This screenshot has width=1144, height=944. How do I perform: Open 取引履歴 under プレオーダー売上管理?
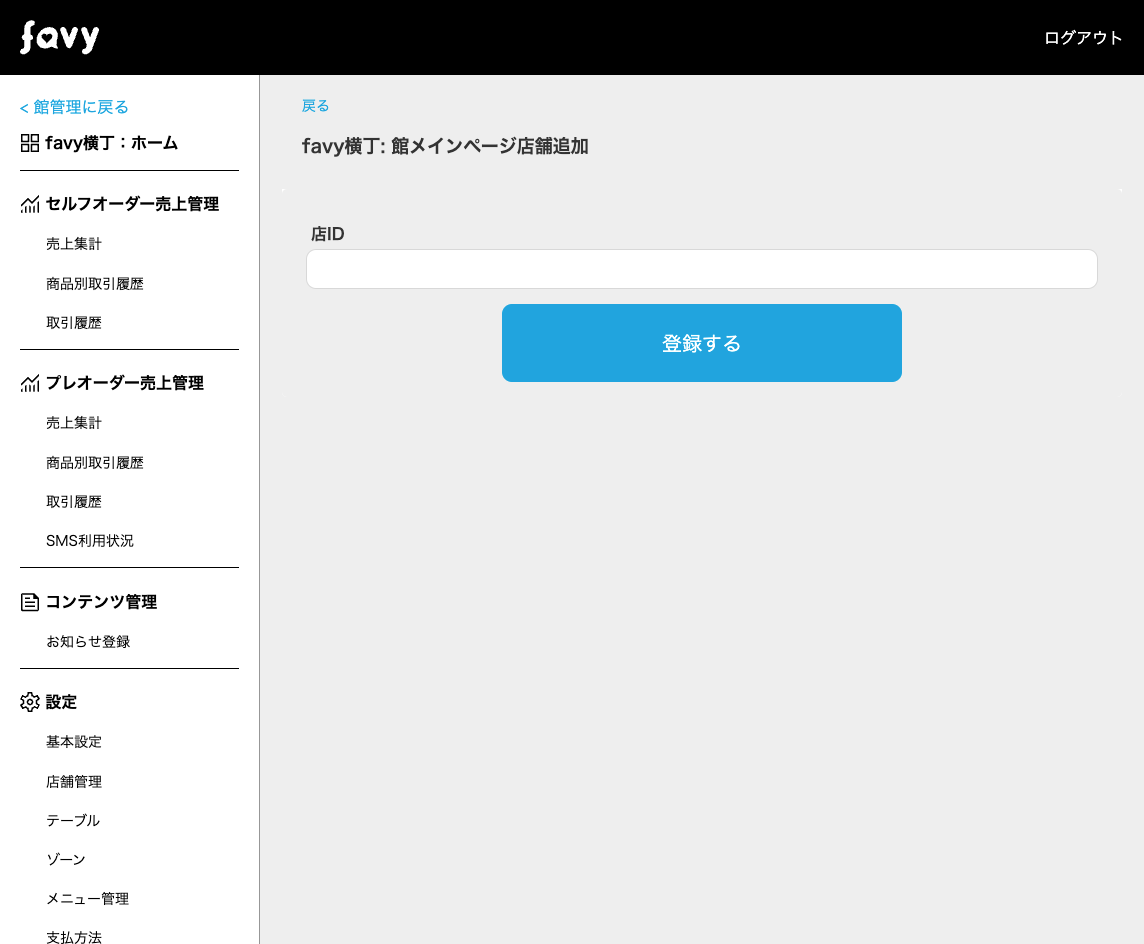74,501
